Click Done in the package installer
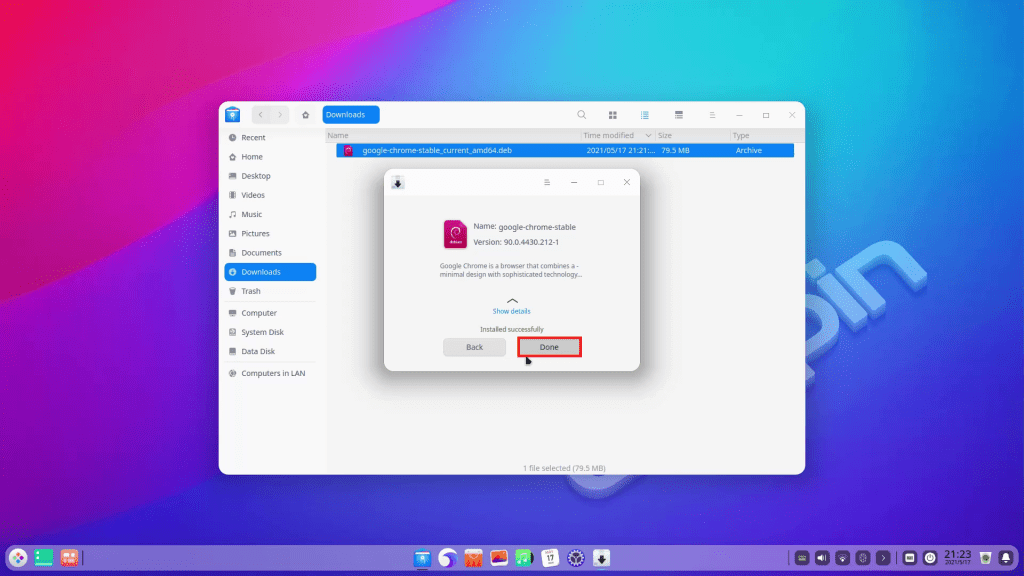 [549, 347]
